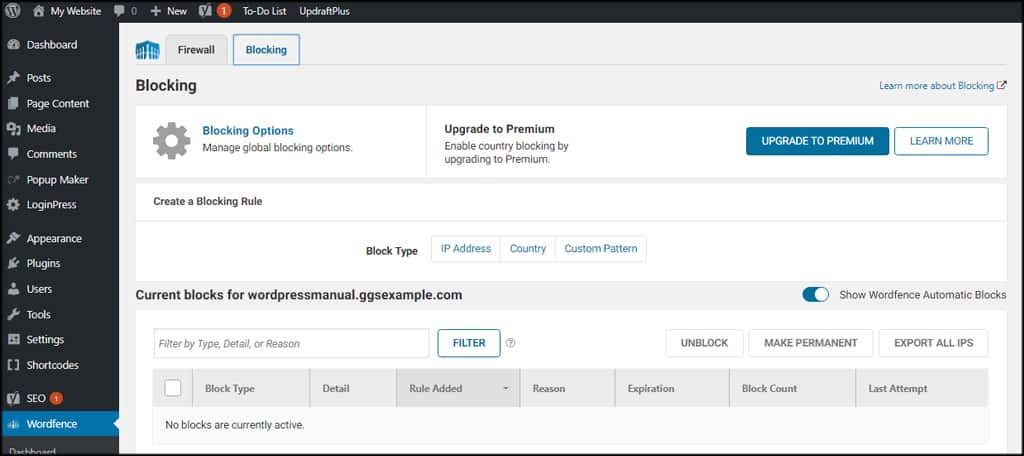Screen dimensions: 1024x456
Task: Click the block filter text field
Action: pos(290,343)
